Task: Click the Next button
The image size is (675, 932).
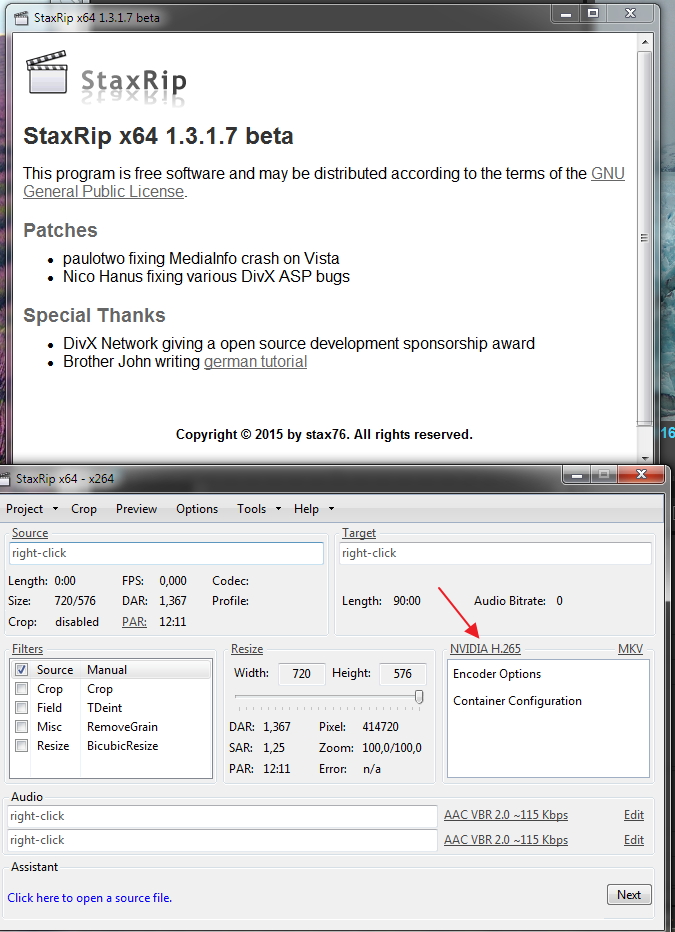Action: [629, 895]
